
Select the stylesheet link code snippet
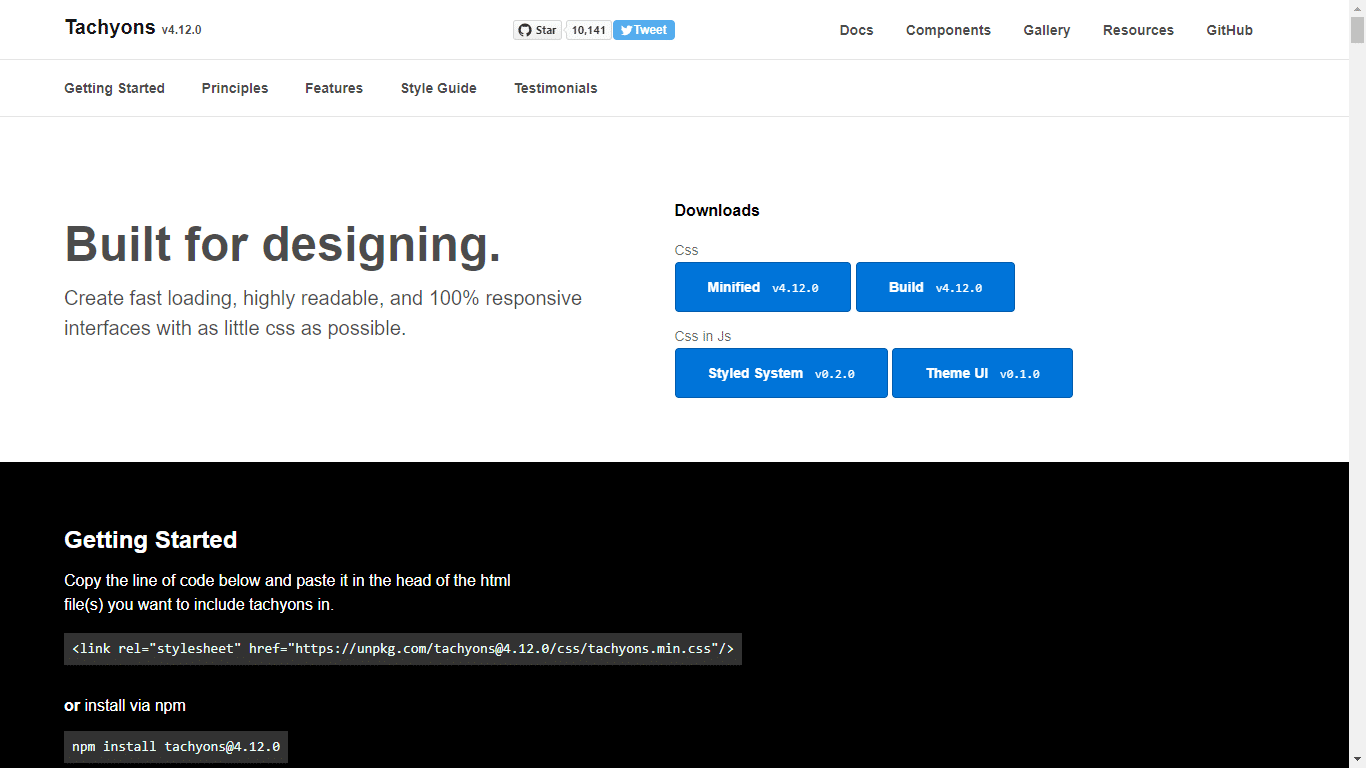[x=403, y=648]
